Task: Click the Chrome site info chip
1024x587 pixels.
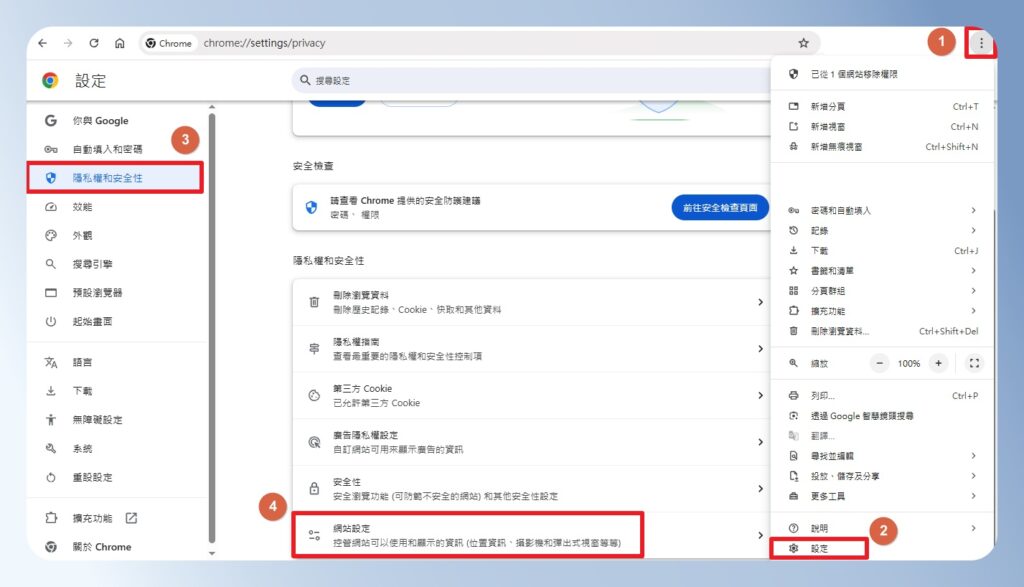Action: 168,43
